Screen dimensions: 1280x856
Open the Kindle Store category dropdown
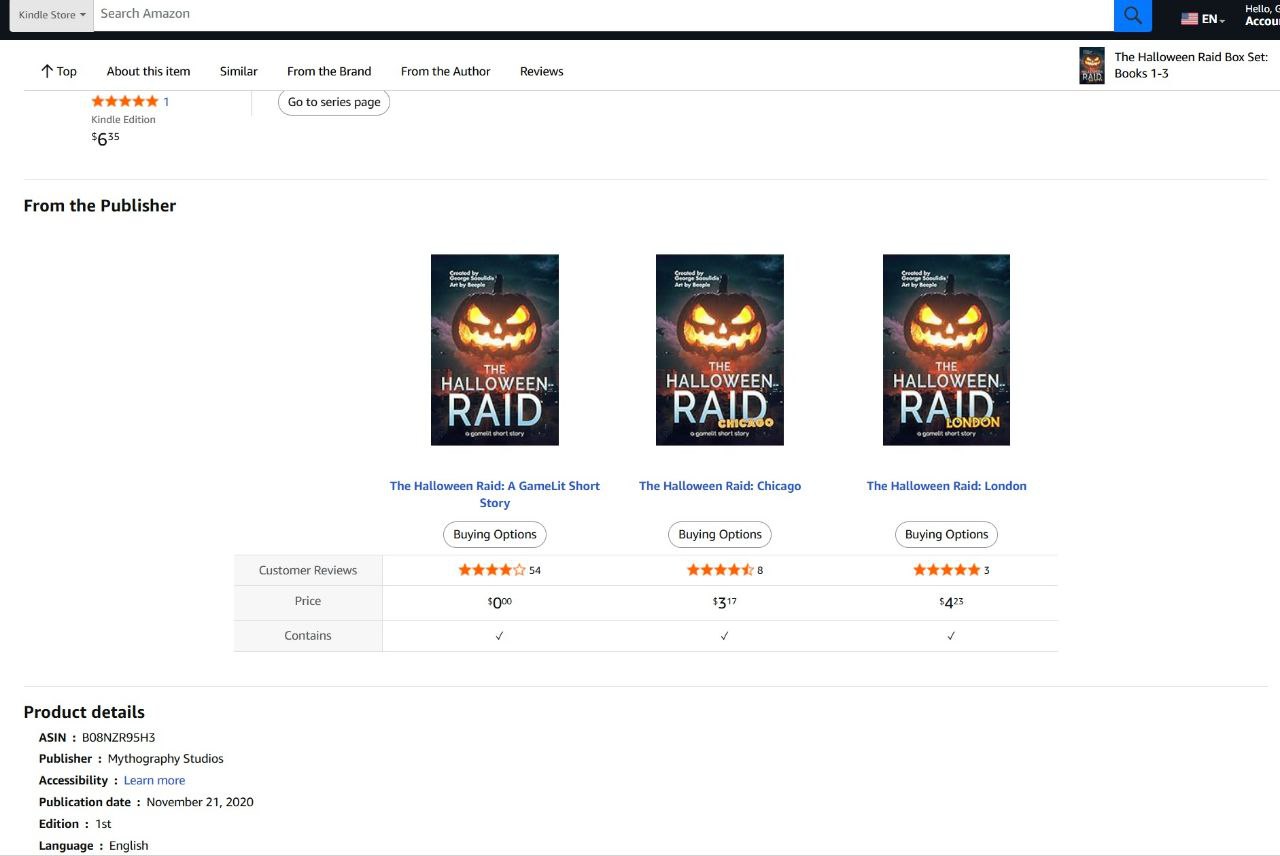[52, 15]
